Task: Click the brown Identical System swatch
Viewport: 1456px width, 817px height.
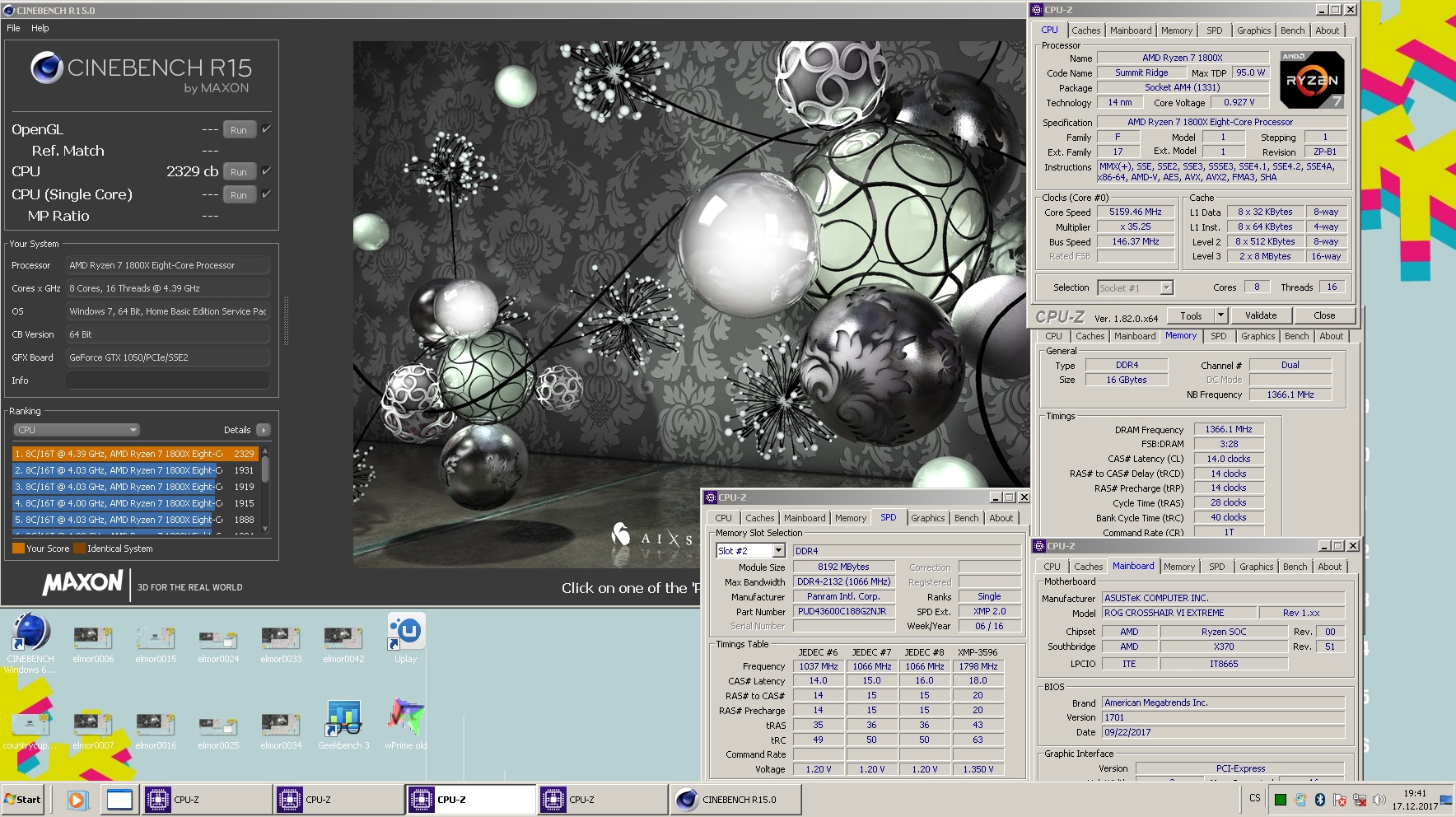Action: click(x=79, y=549)
